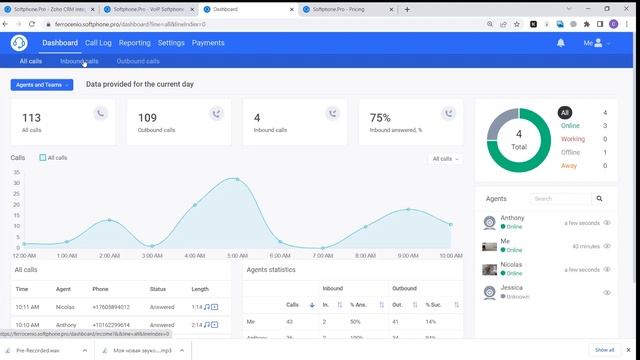
Task: Open the Pre-Recorded.wav download
Action: coord(38,351)
